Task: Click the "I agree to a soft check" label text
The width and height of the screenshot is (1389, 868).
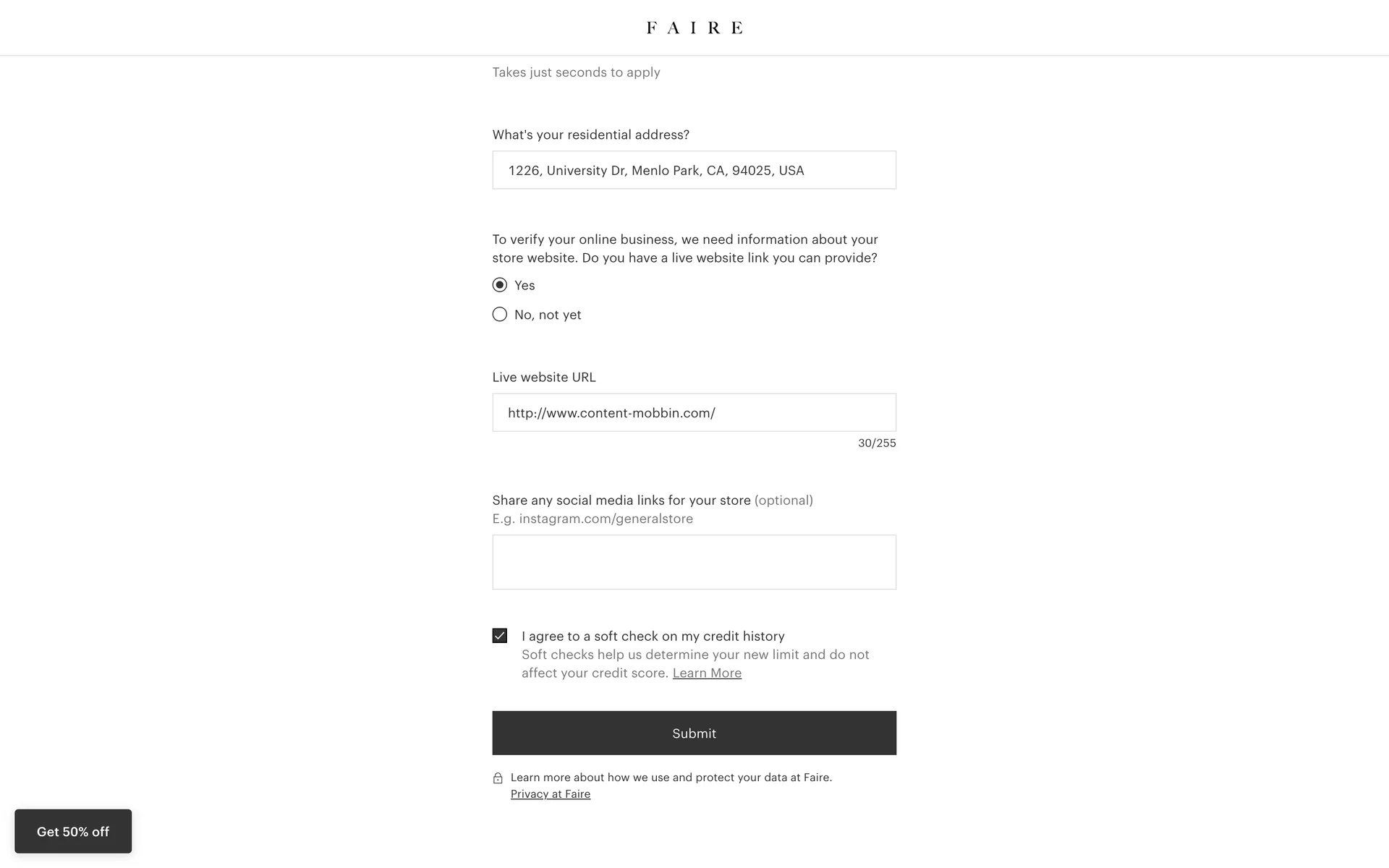Action: (x=653, y=636)
